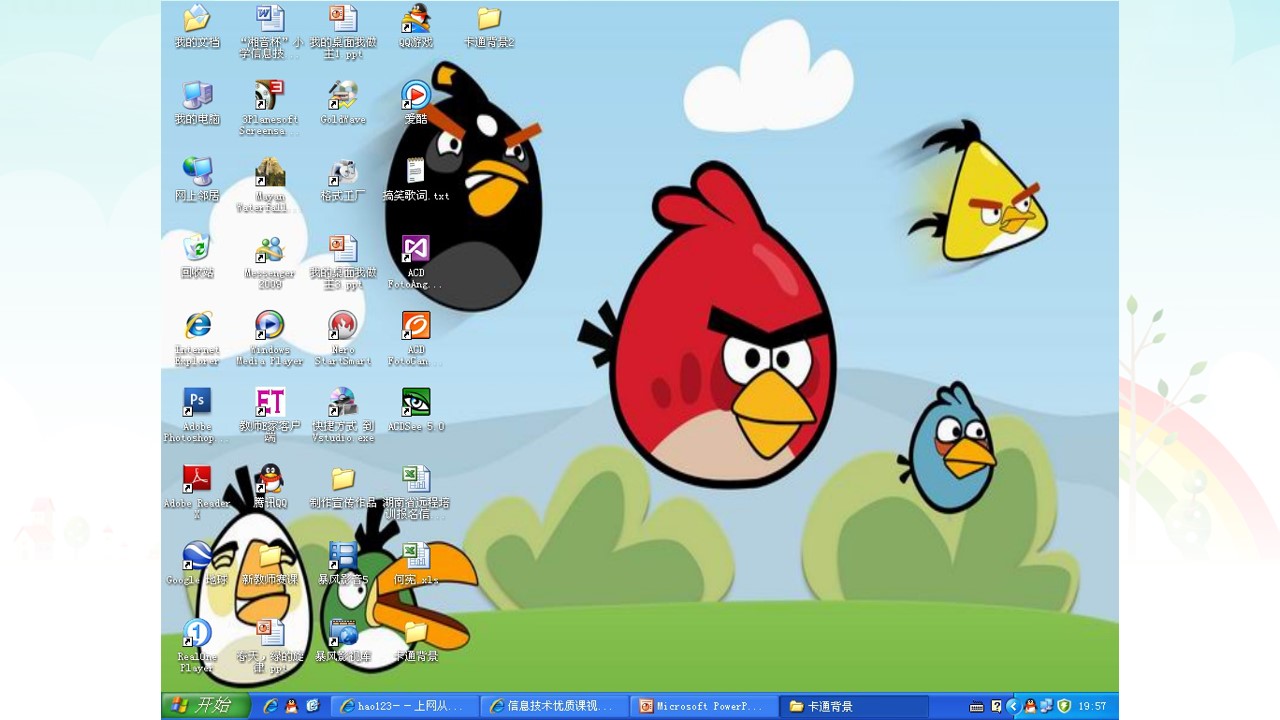Switch to hao123 browser taskbar window

(x=405, y=706)
